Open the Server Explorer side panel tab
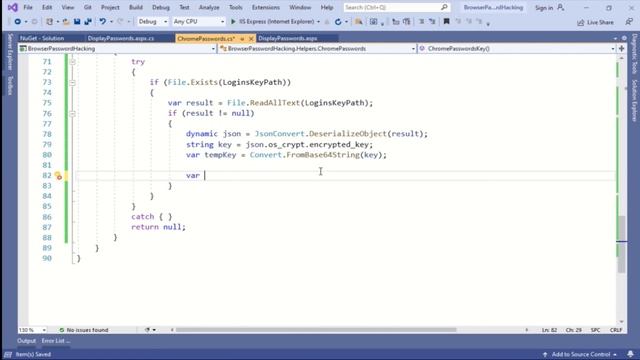 coord(10,52)
